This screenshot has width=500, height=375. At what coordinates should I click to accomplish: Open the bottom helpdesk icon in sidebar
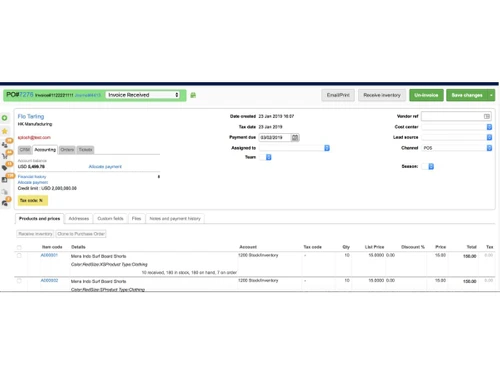click(x=5, y=203)
